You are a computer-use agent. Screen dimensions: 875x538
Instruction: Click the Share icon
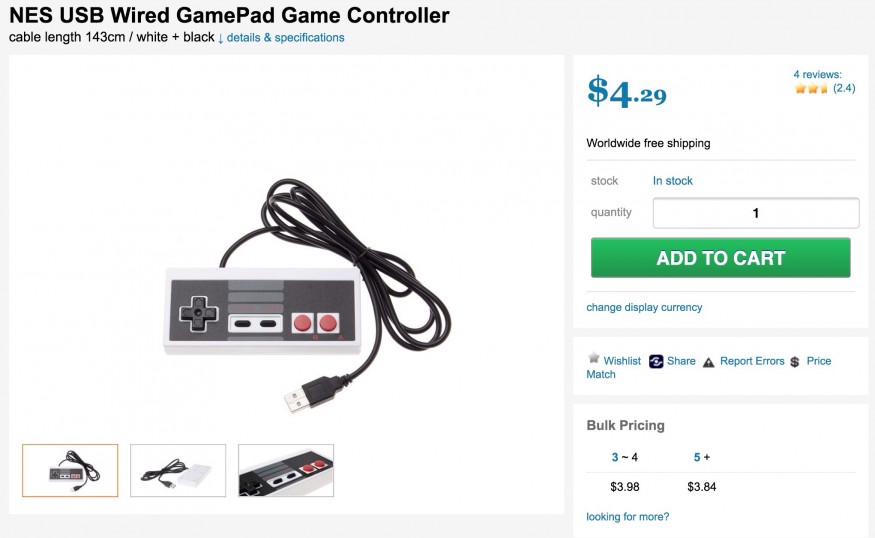(656, 362)
